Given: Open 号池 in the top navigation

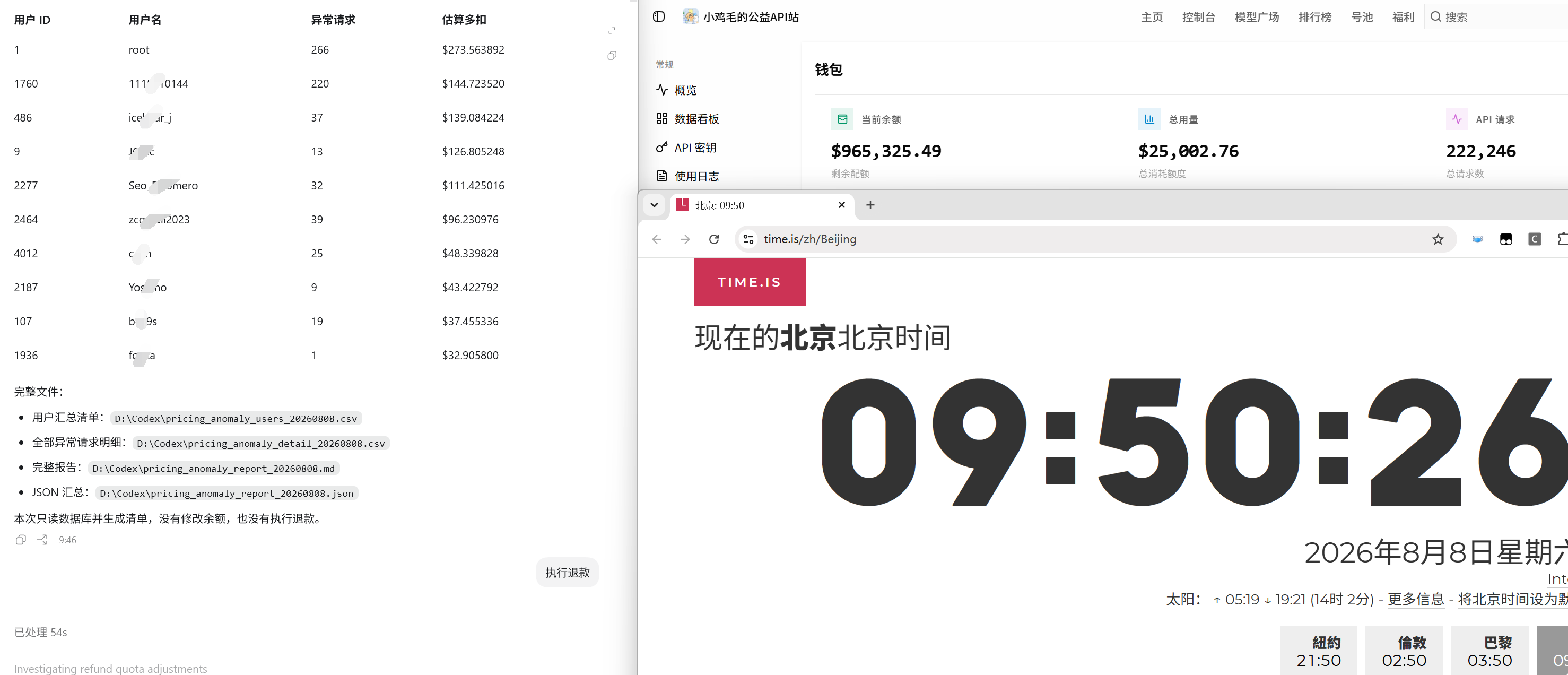Looking at the screenshot, I should pyautogui.click(x=1362, y=17).
